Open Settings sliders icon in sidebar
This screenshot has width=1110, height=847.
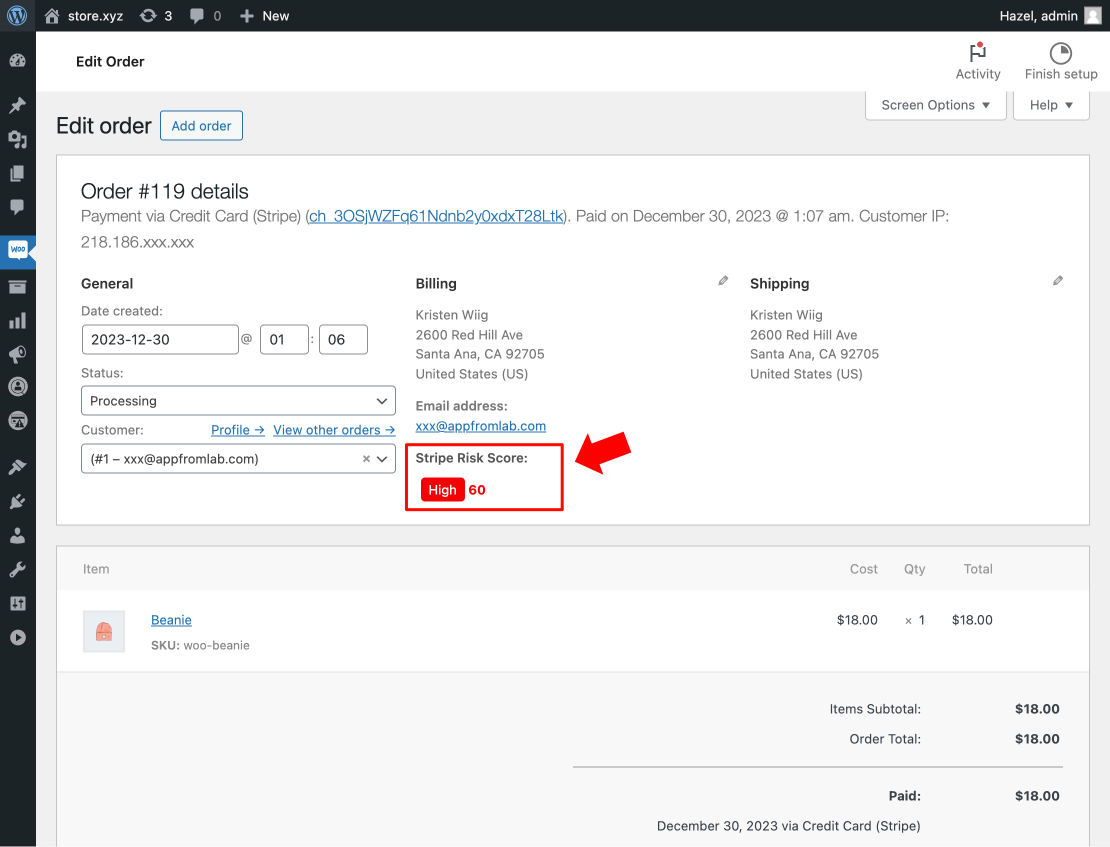18,603
